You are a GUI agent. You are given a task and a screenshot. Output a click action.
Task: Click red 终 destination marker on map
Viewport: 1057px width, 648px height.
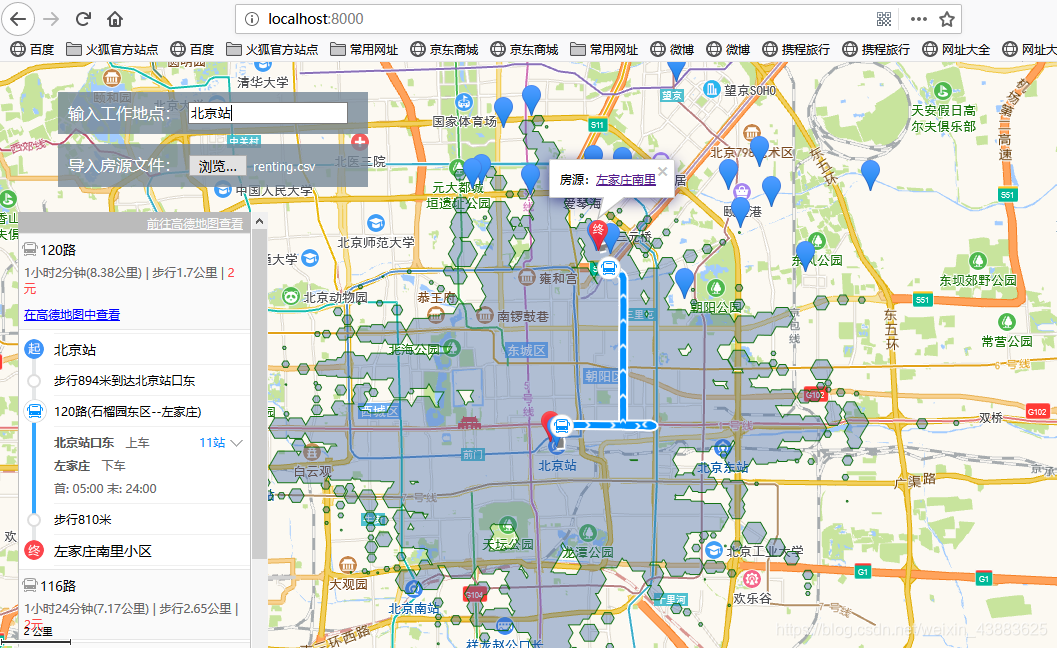tap(597, 235)
